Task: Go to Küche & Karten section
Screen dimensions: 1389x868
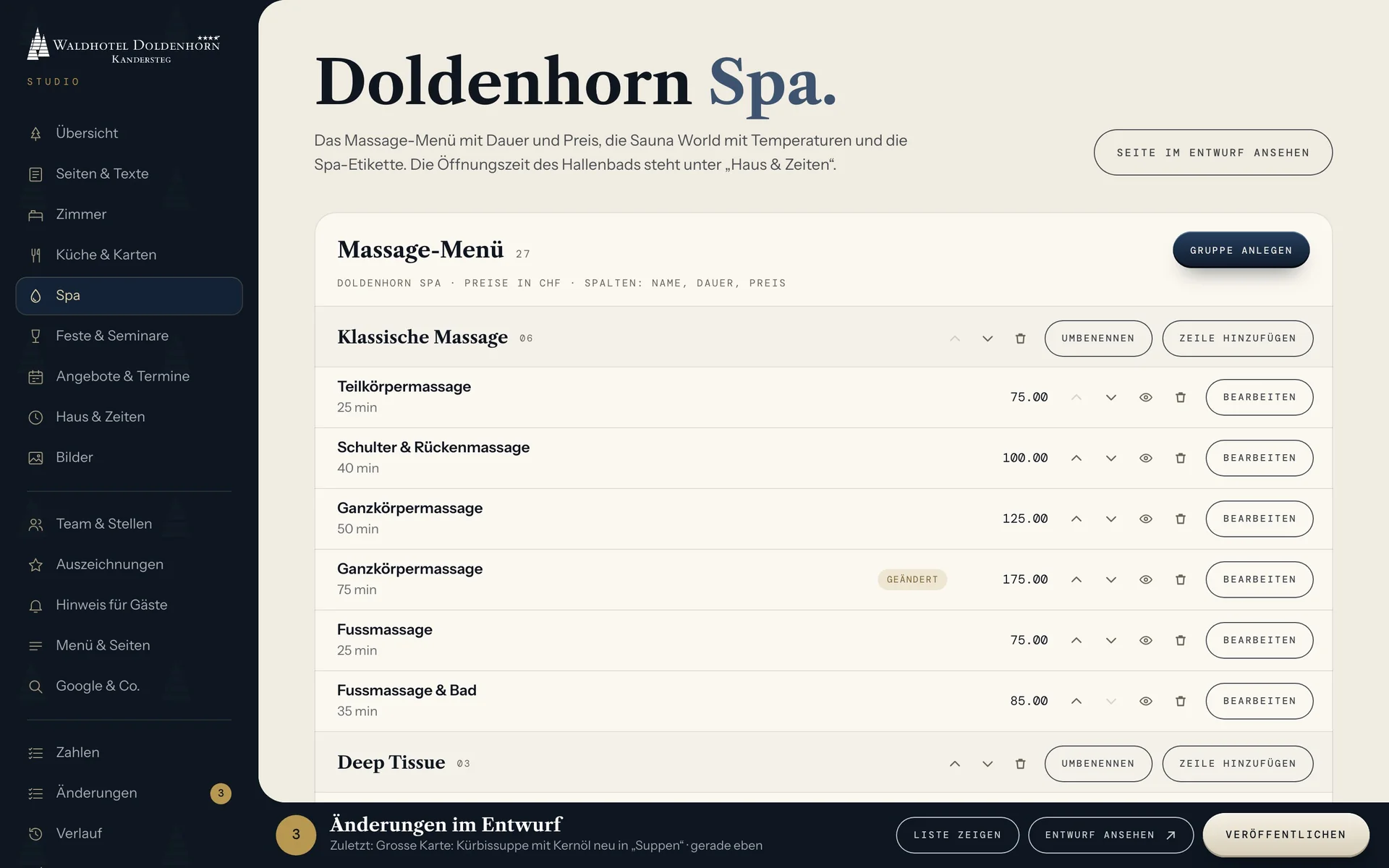Action: tap(129, 255)
